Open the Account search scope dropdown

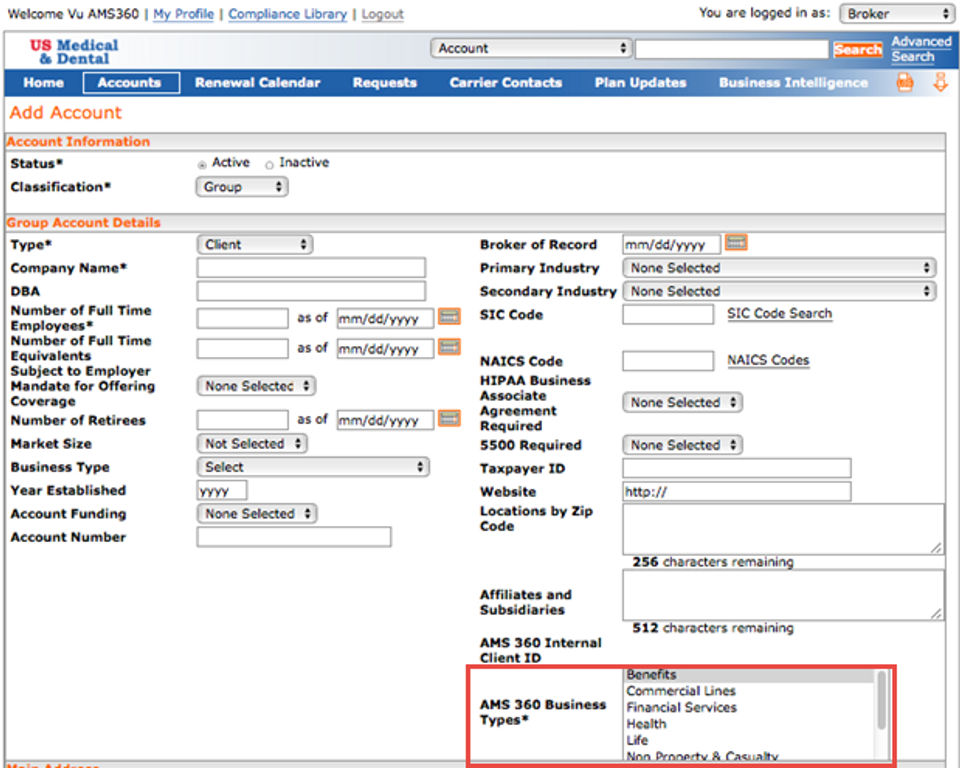coord(531,48)
